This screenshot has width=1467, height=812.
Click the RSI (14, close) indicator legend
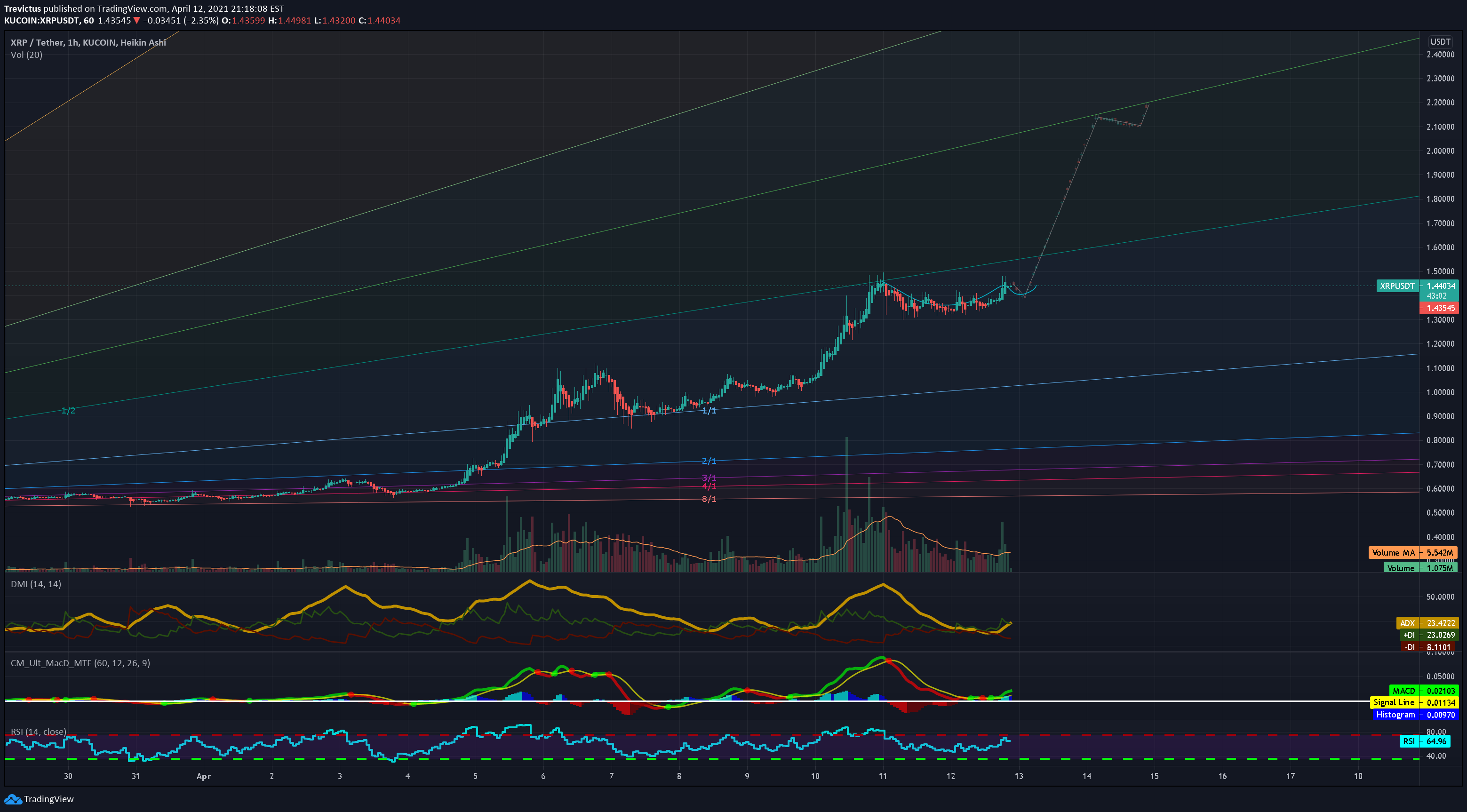[38, 732]
